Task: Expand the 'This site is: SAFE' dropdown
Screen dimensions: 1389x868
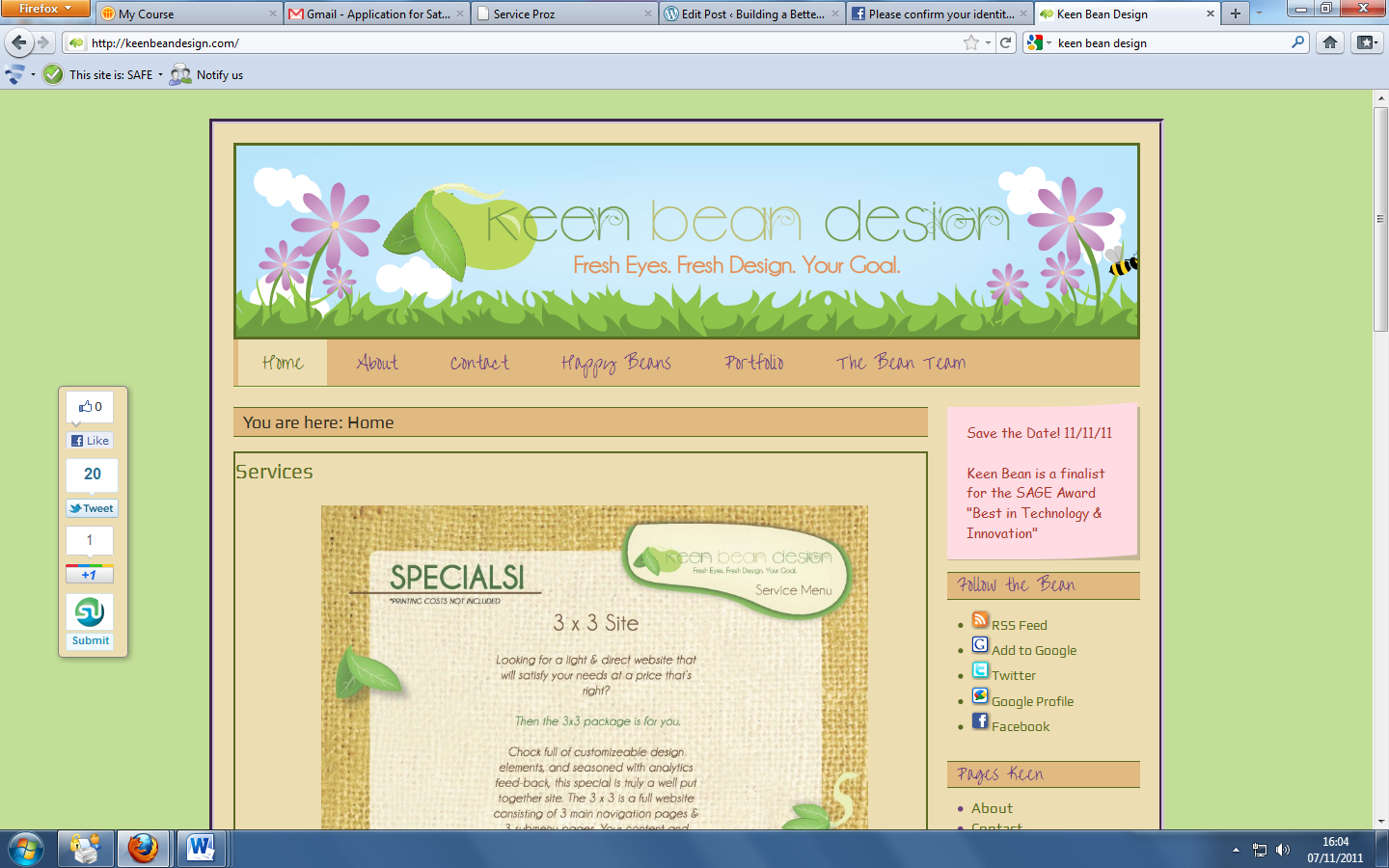Action: [160, 75]
